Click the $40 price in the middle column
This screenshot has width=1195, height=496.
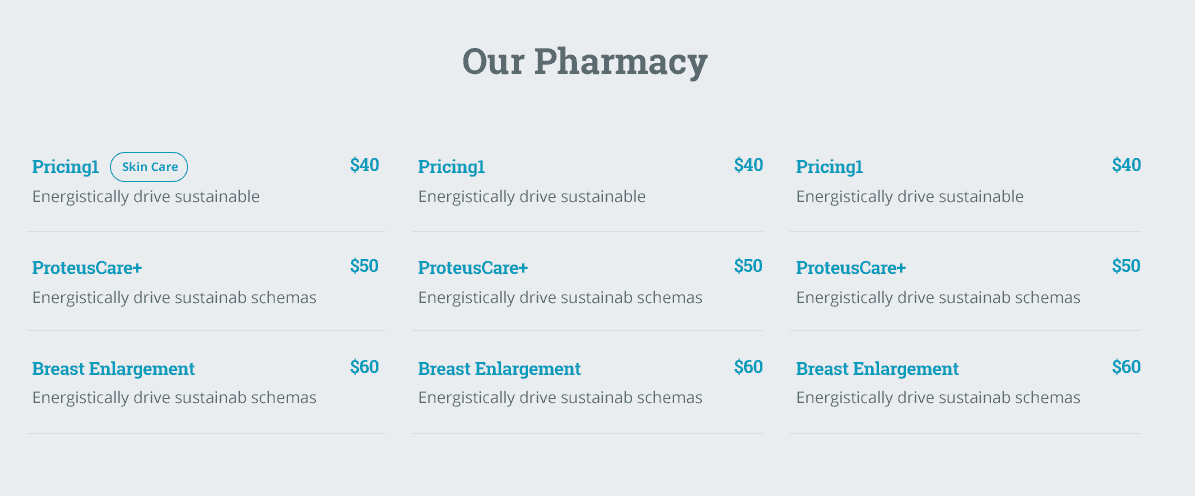click(748, 165)
